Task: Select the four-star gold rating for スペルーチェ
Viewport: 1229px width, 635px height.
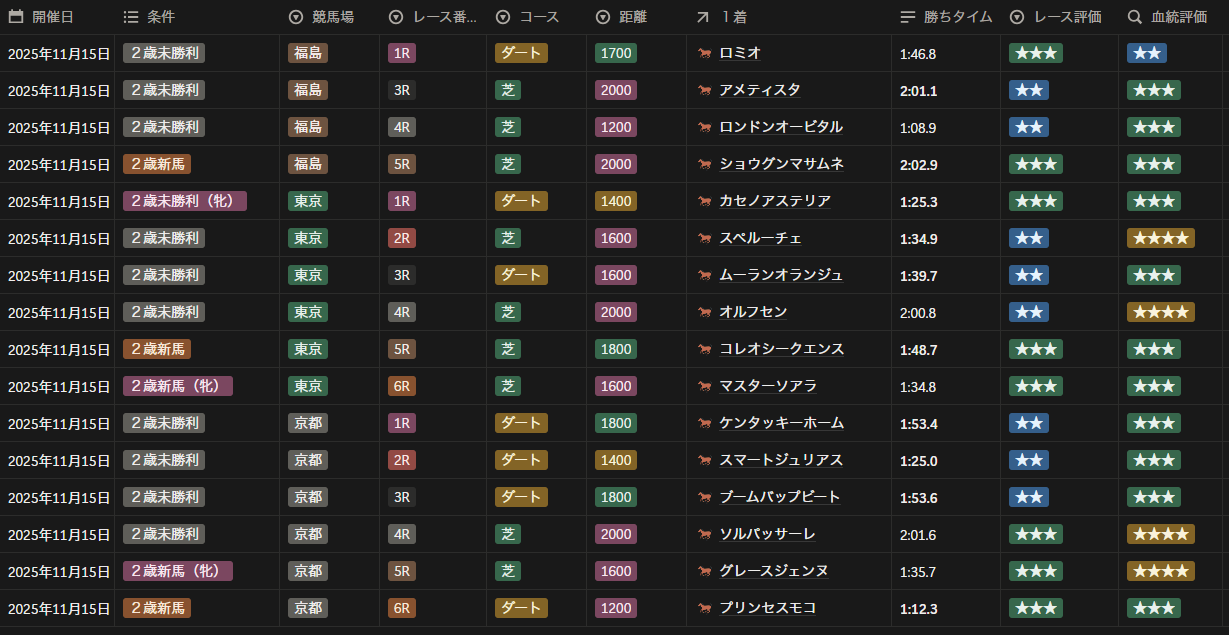Action: point(1160,238)
